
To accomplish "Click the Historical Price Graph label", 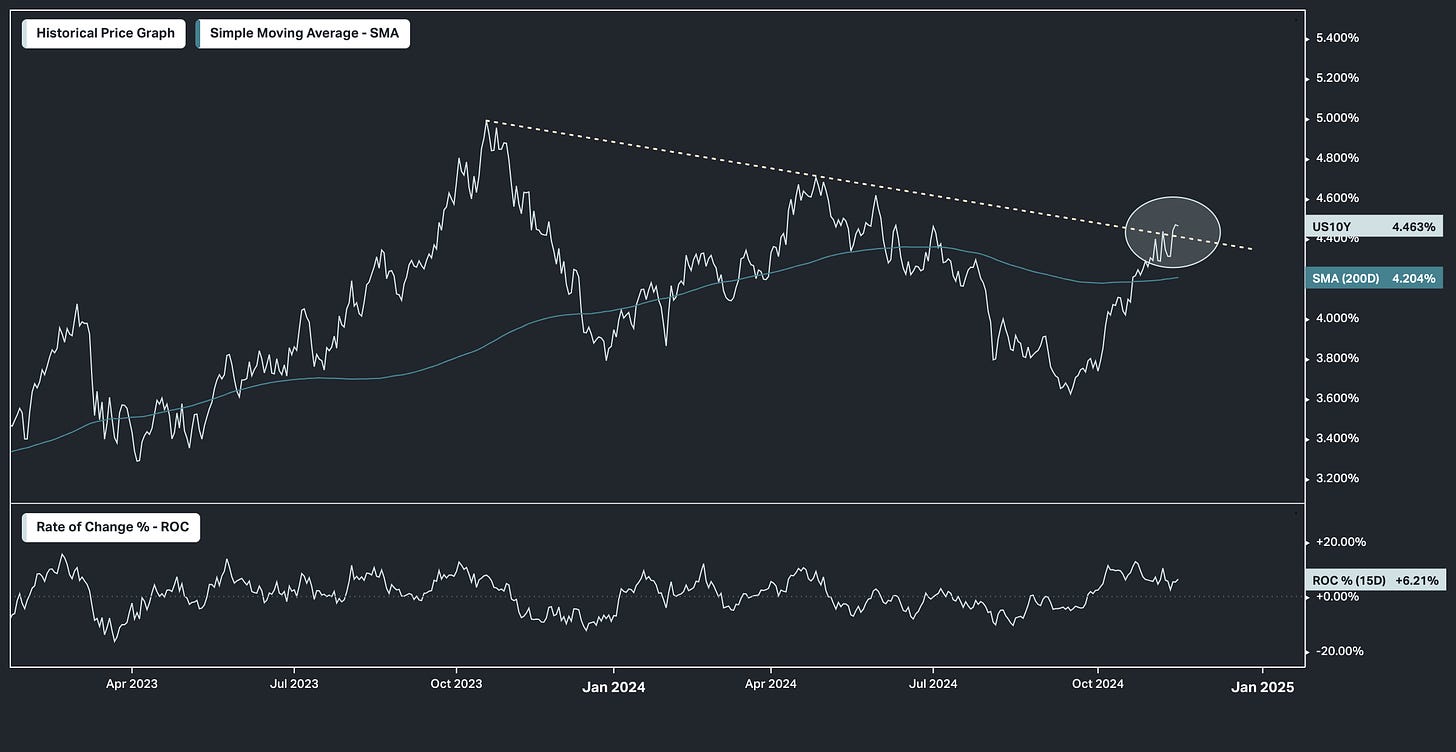I will coord(104,33).
